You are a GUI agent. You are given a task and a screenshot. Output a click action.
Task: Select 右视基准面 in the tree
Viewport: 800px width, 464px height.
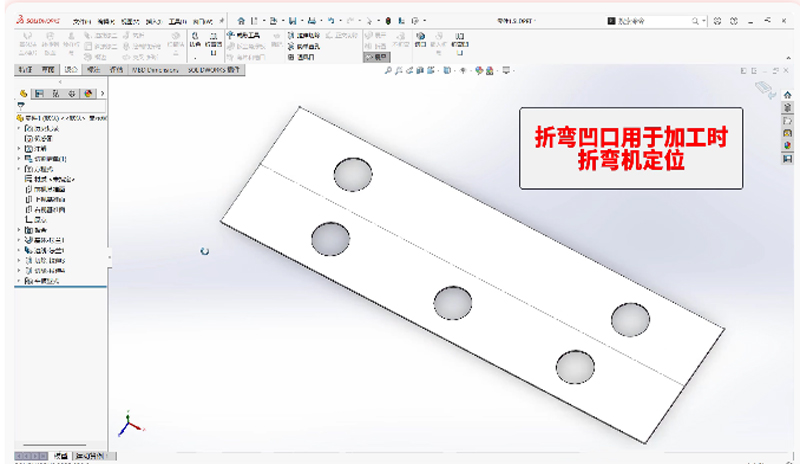click(x=45, y=210)
